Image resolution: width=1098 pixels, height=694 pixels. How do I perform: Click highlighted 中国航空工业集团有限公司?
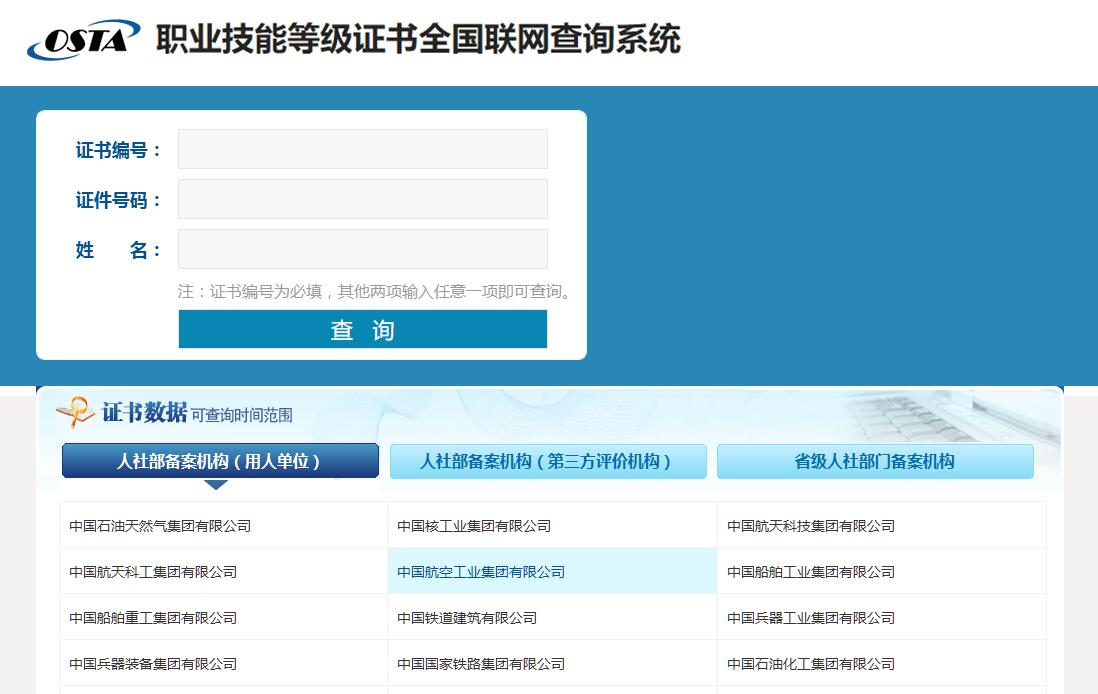[481, 572]
